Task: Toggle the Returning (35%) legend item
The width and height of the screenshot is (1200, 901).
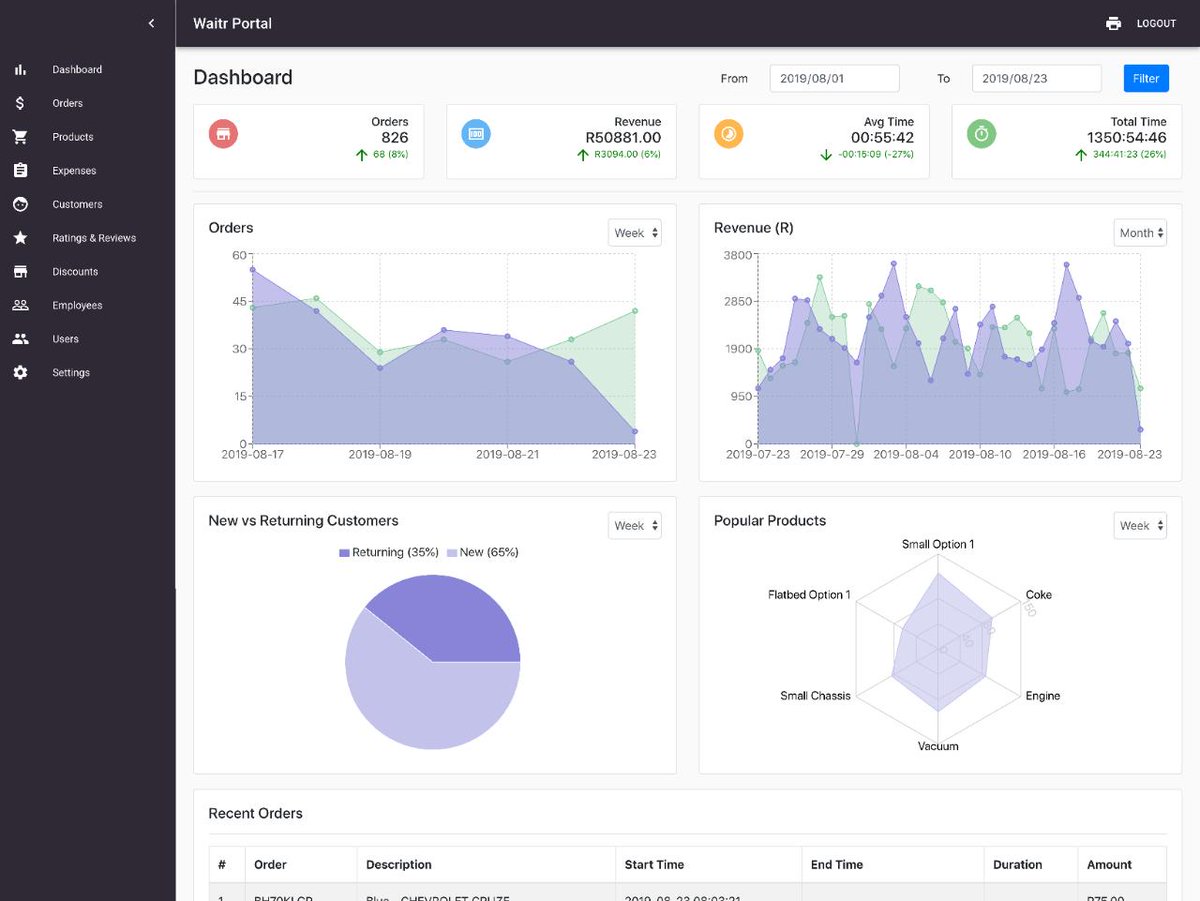Action: 389,552
